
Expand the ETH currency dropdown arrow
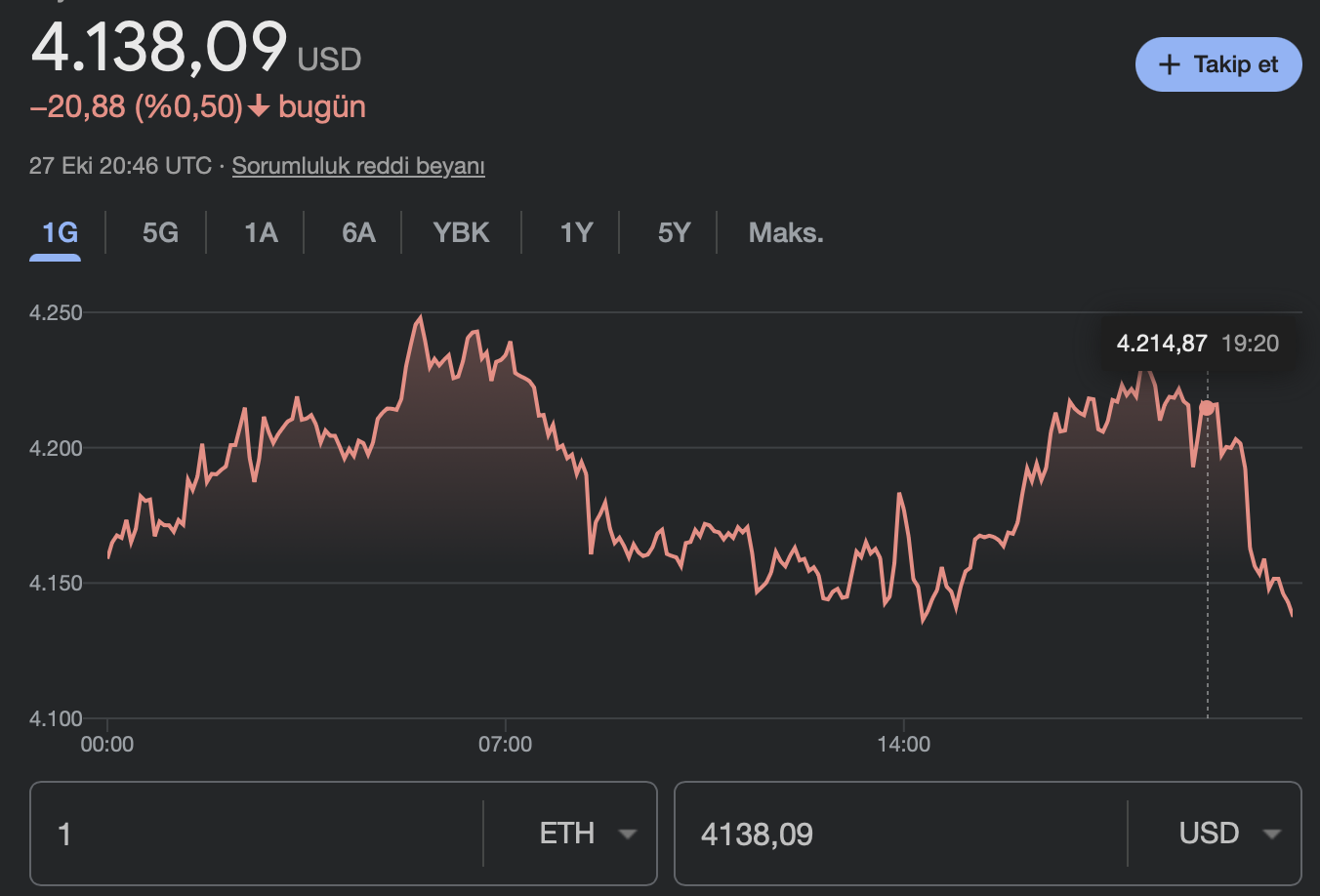pyautogui.click(x=628, y=834)
